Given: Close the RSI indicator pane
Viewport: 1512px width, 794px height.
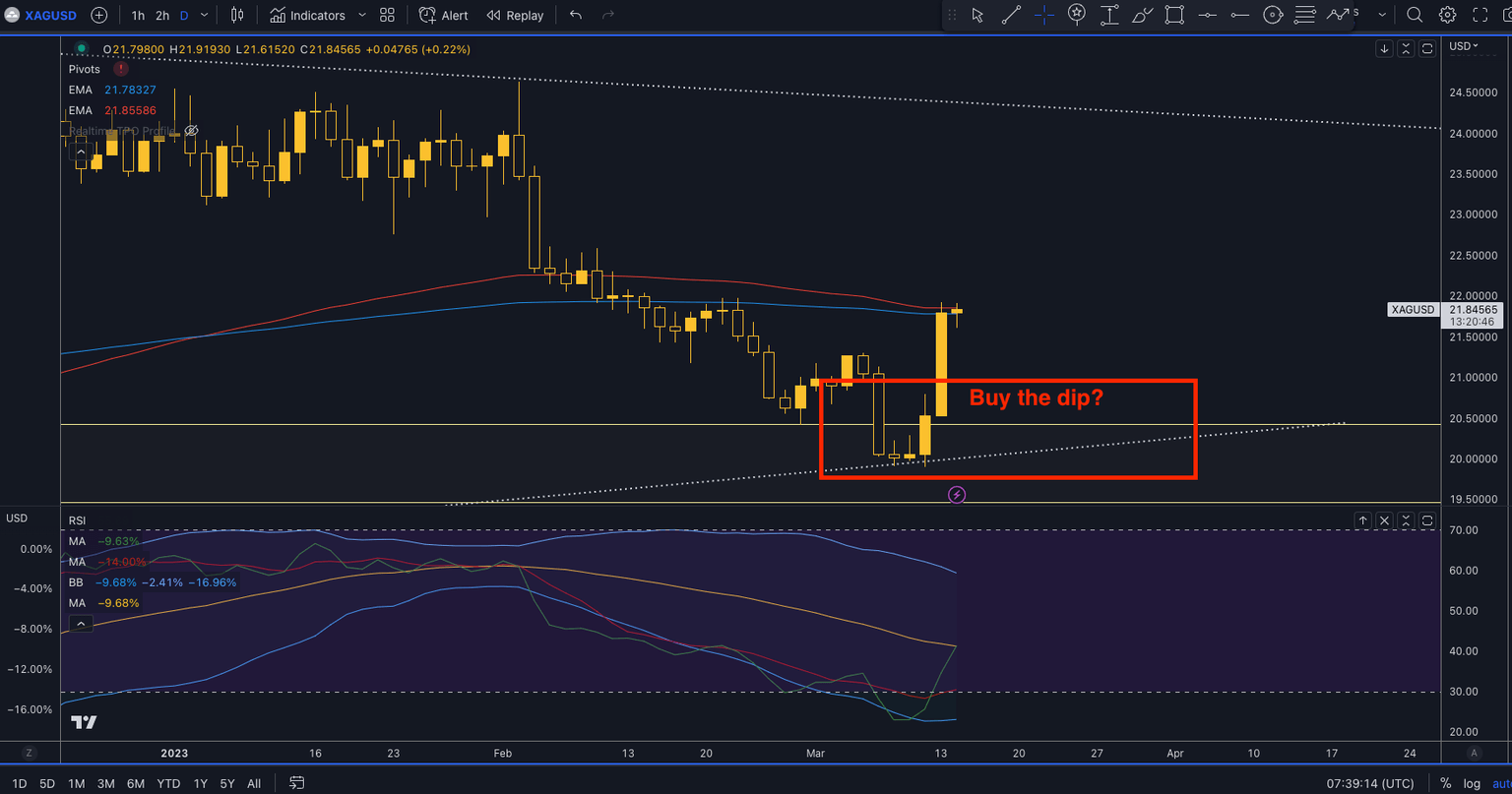Looking at the screenshot, I should 1384,520.
